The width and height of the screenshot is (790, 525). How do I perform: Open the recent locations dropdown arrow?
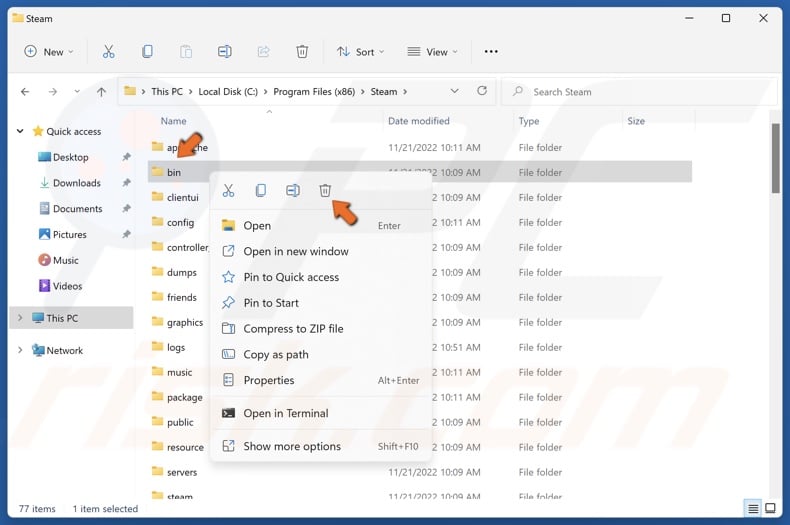77,92
